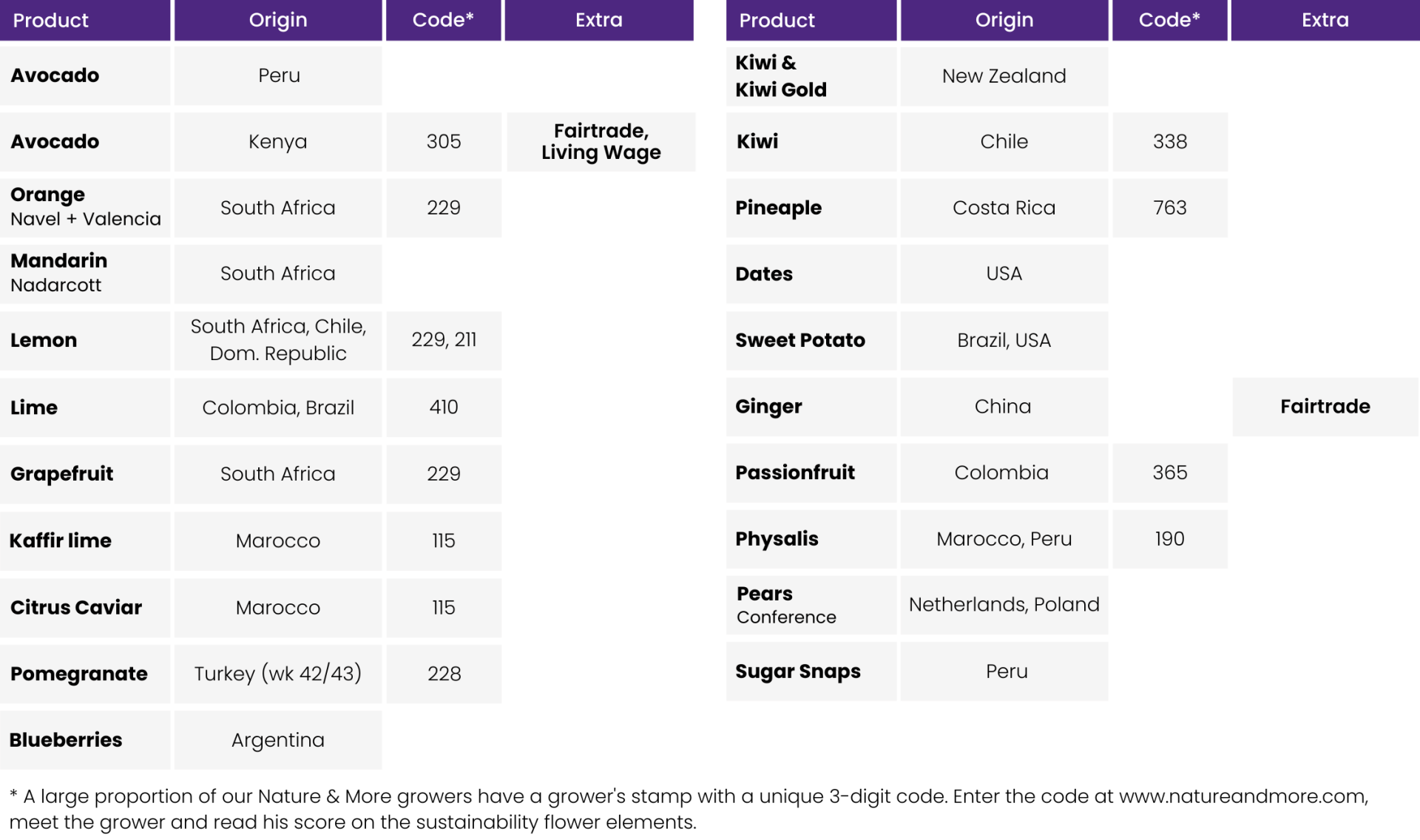Select the Orange Navel + Valencia product cell

tap(85, 208)
